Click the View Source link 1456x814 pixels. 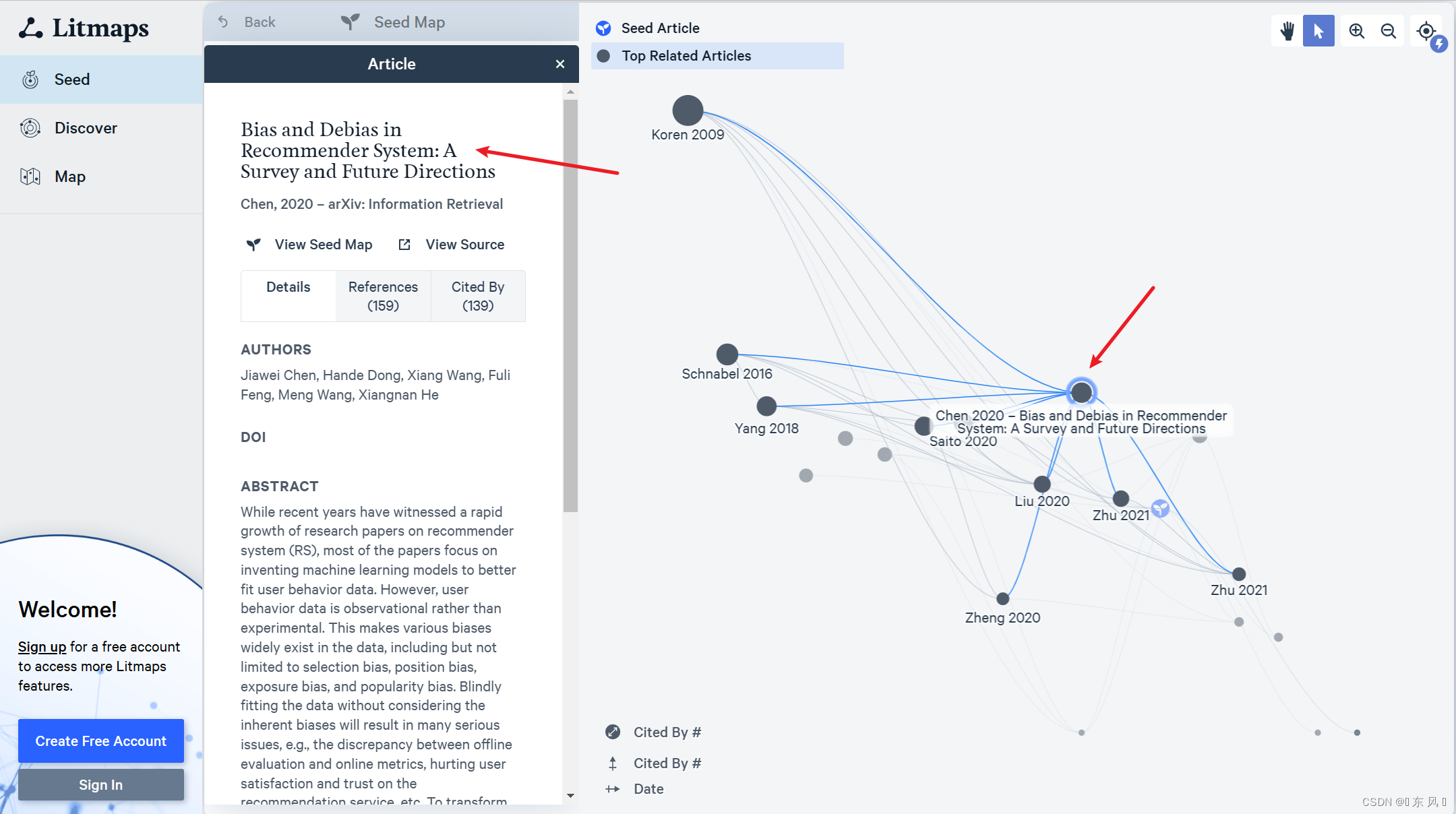pos(464,244)
